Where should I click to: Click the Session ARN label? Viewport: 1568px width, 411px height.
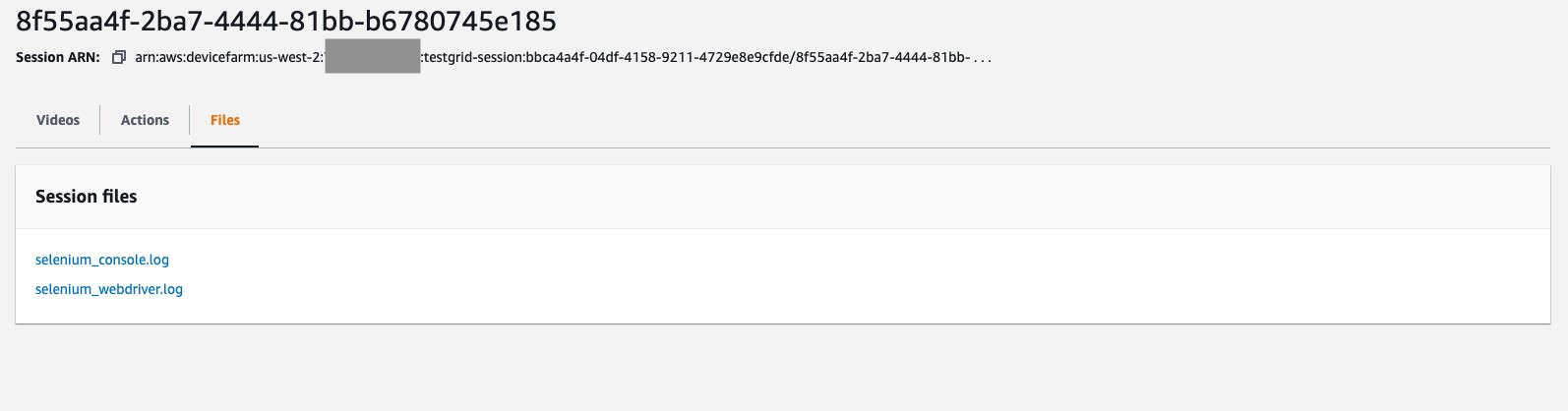pyautogui.click(x=58, y=57)
